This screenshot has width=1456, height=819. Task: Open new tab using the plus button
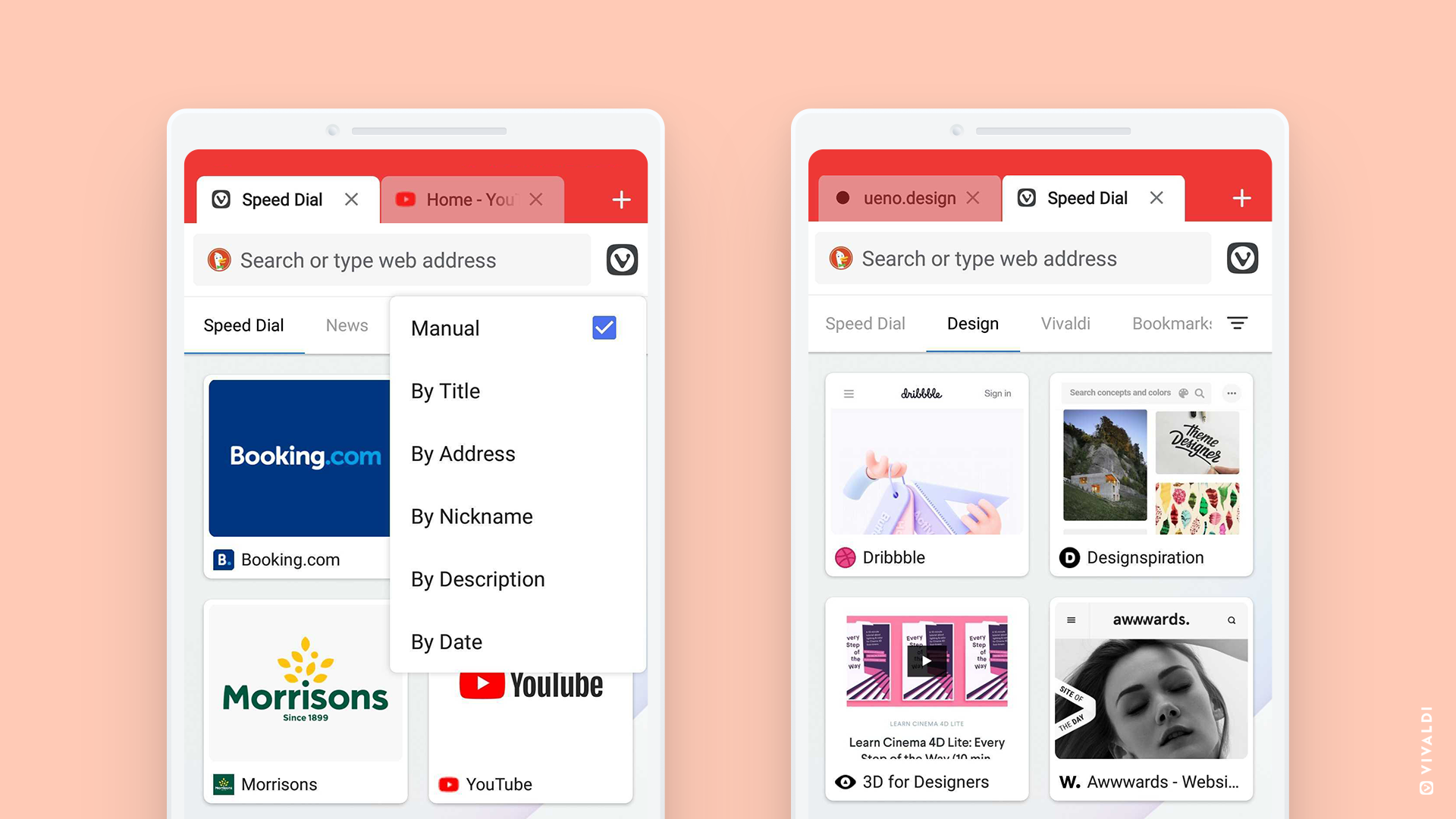[x=621, y=199]
